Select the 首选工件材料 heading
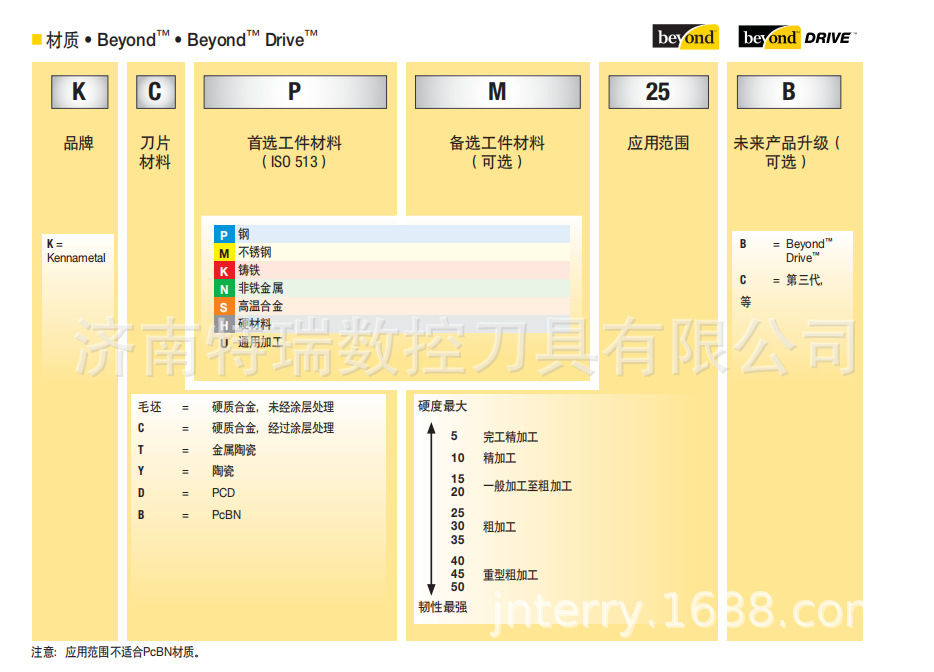 294,143
